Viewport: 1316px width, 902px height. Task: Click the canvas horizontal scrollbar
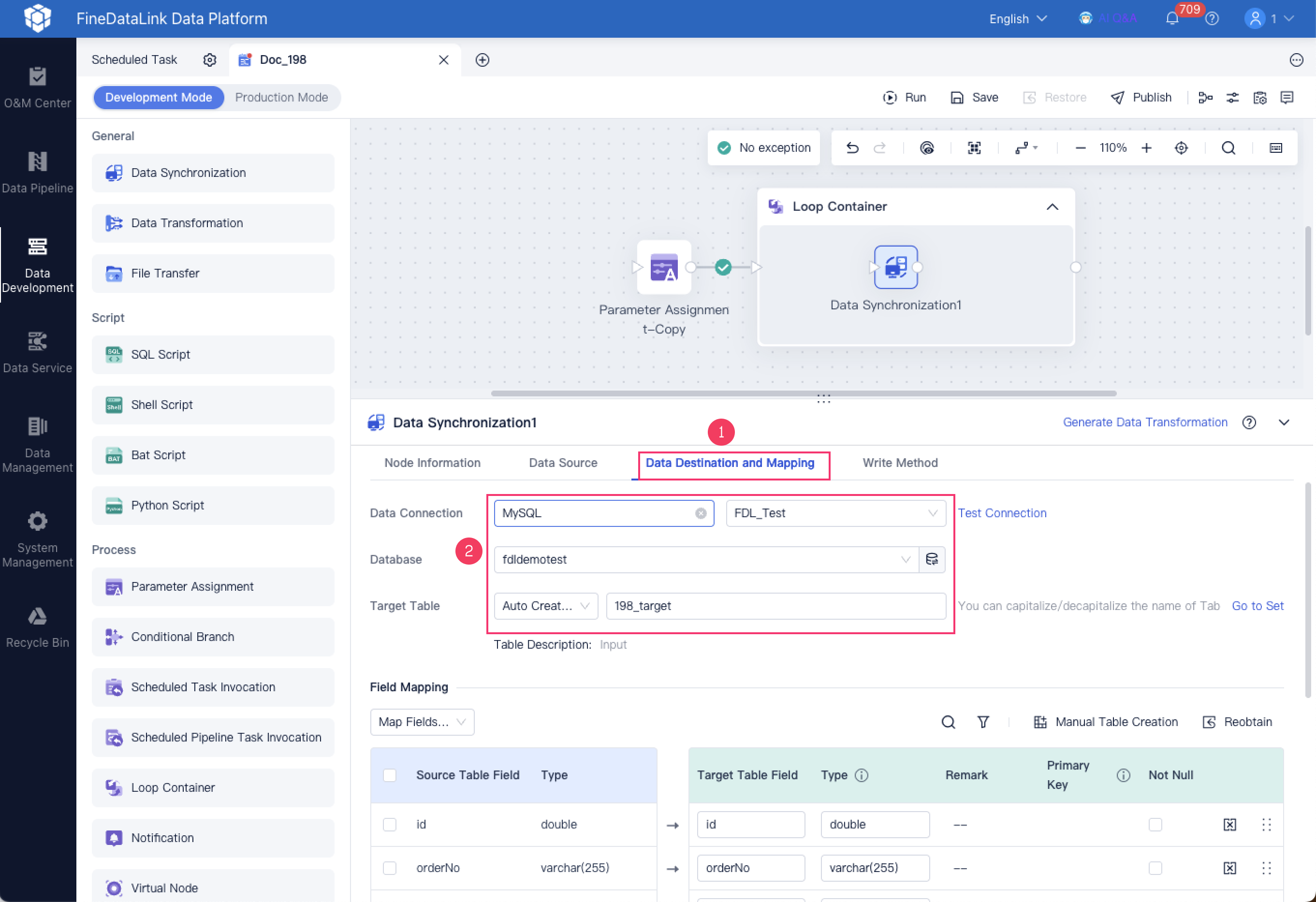(804, 393)
